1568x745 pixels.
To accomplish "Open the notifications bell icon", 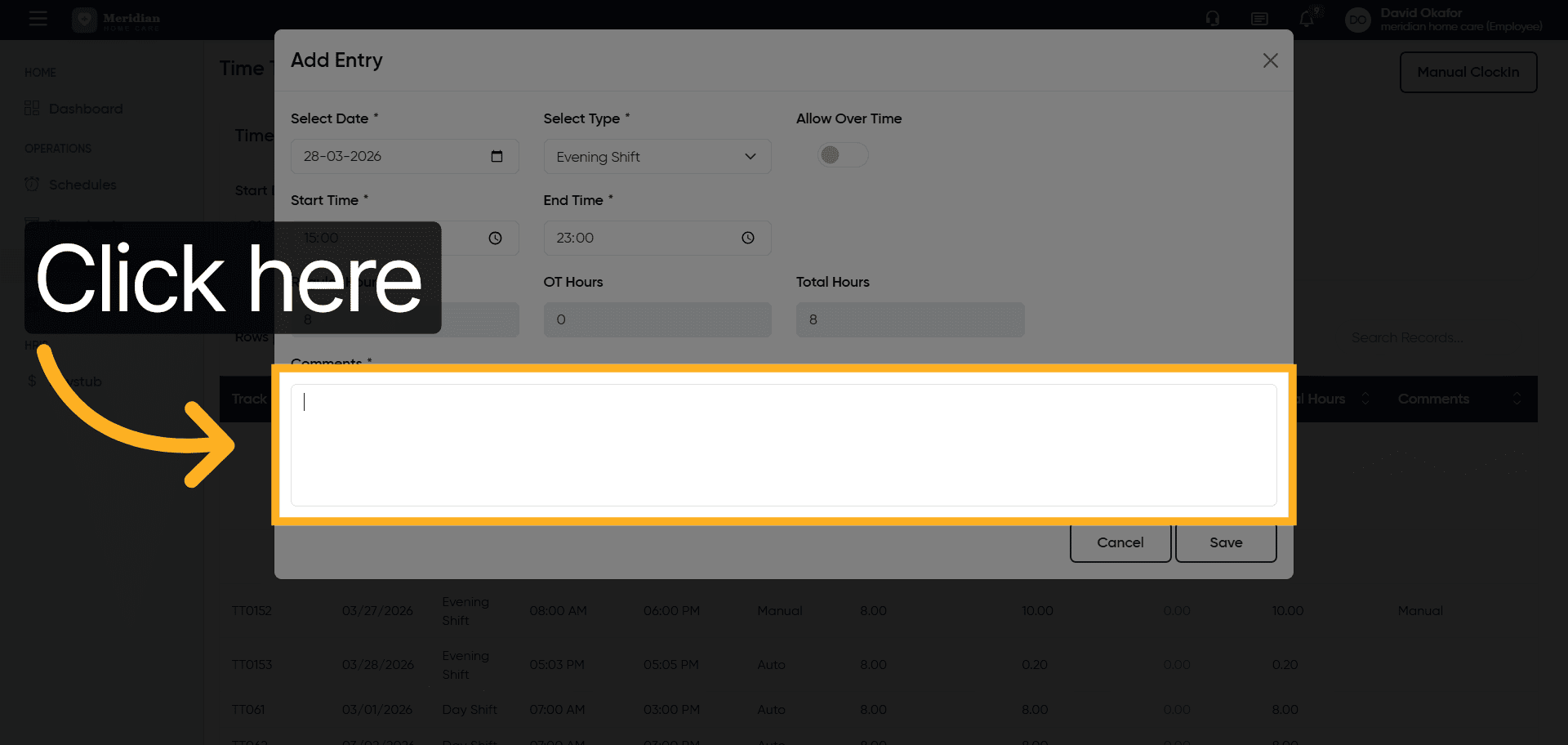I will [x=1307, y=19].
